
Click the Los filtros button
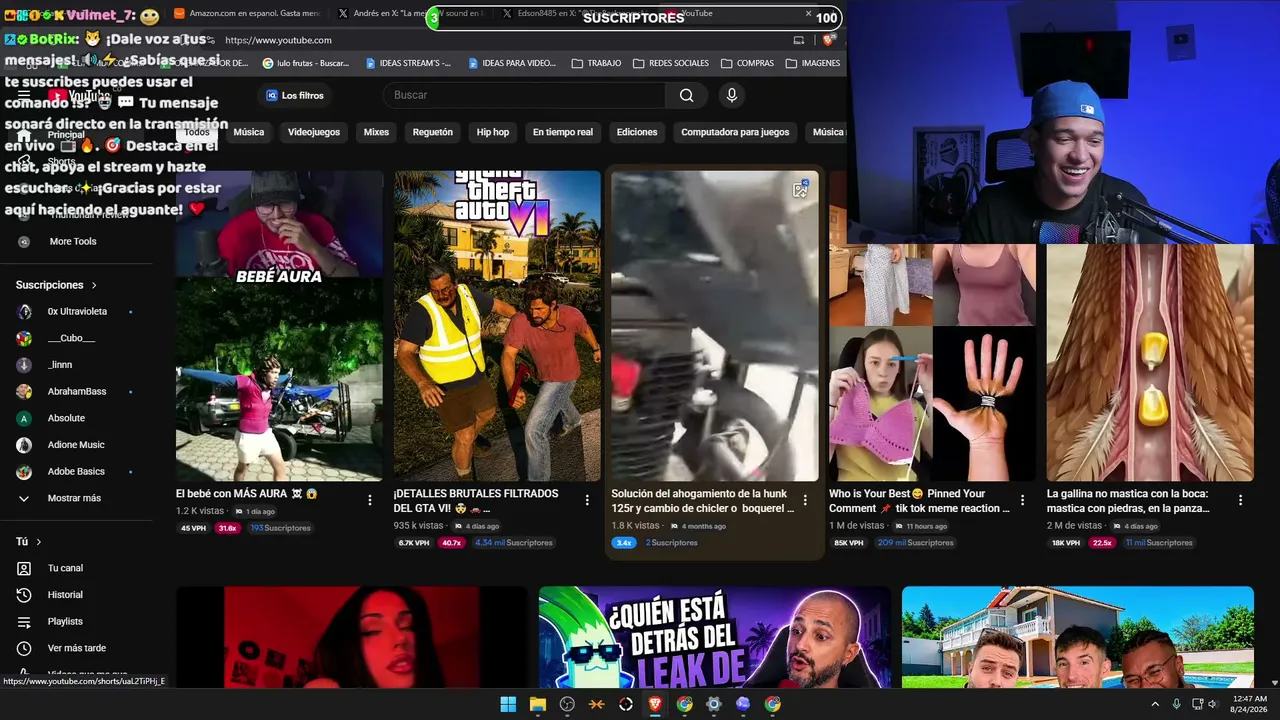pos(296,95)
